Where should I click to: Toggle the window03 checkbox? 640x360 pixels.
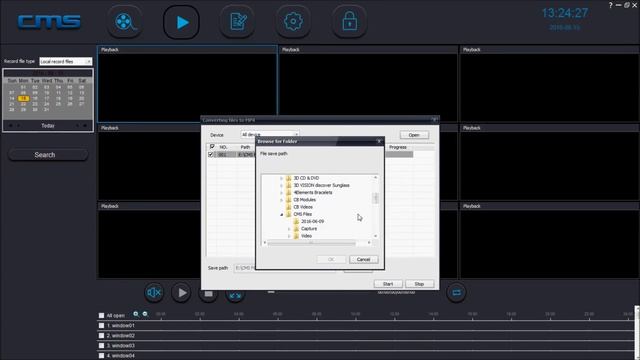click(101, 346)
